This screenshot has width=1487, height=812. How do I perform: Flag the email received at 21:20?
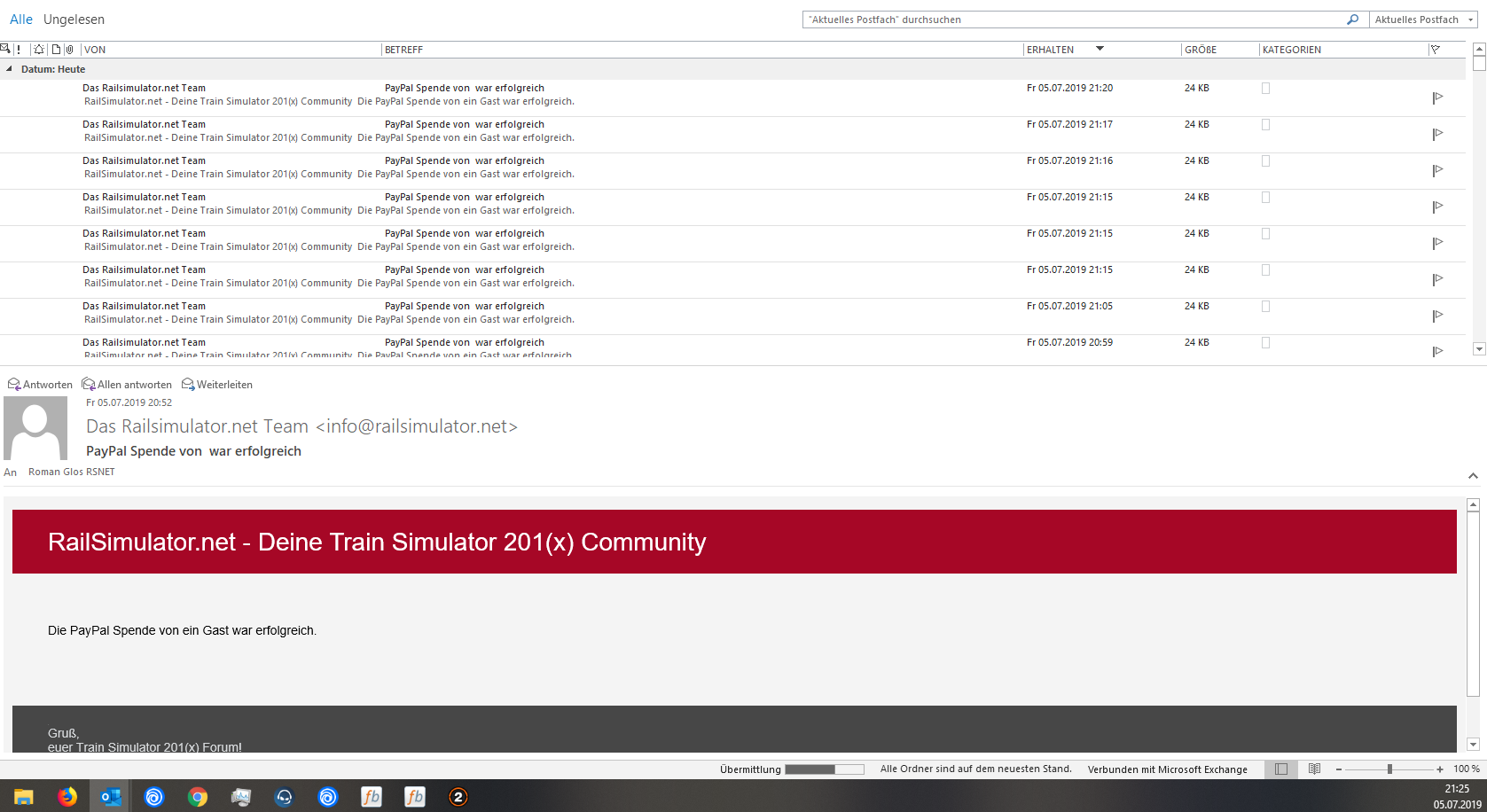(x=1437, y=98)
